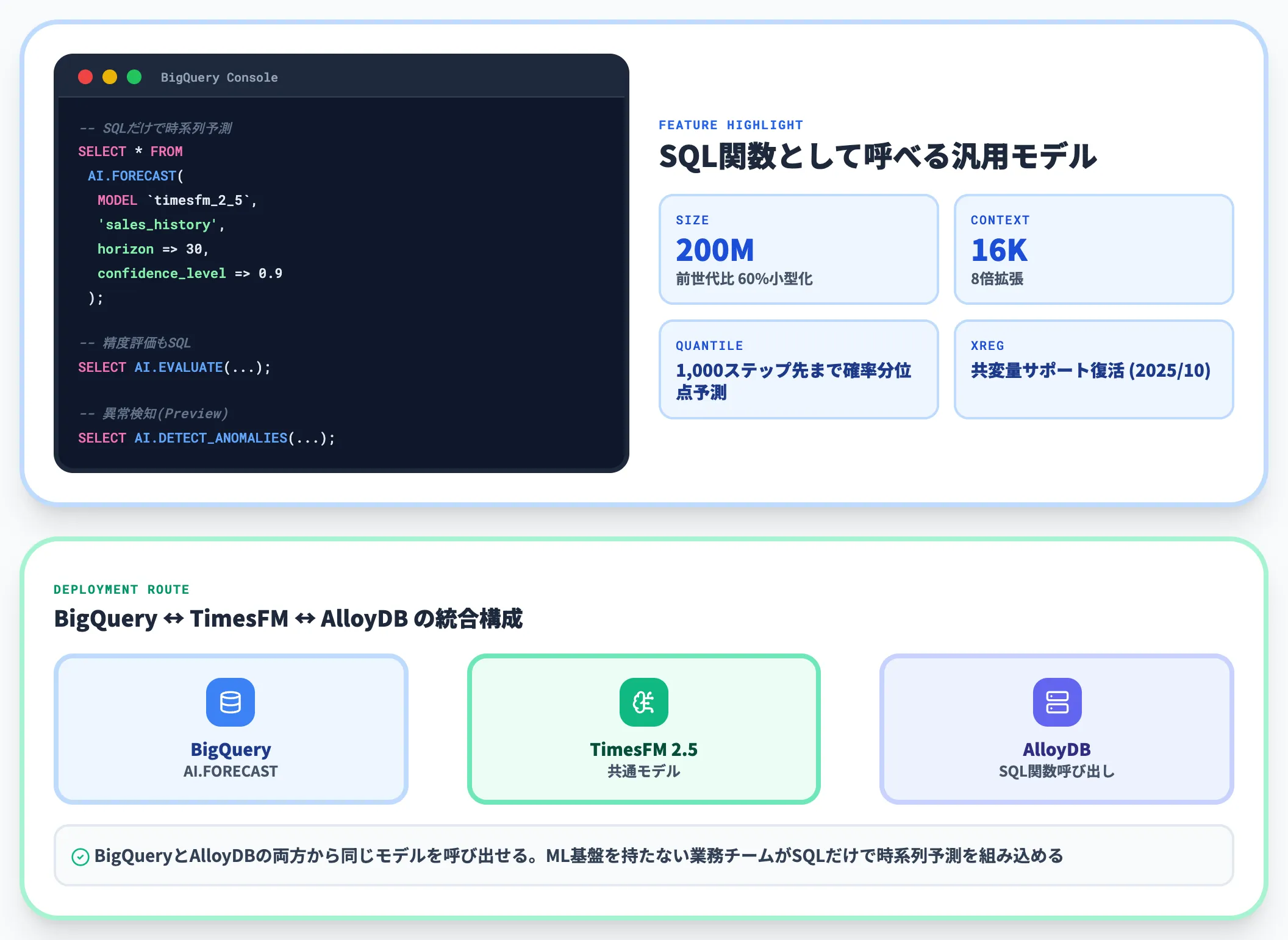Viewport: 1288px width, 940px height.
Task: Click the FEATURE HIGHLIGHT label
Action: (731, 125)
